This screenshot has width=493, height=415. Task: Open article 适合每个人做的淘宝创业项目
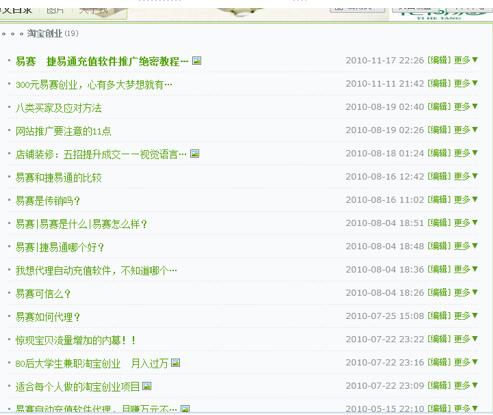pos(78,387)
